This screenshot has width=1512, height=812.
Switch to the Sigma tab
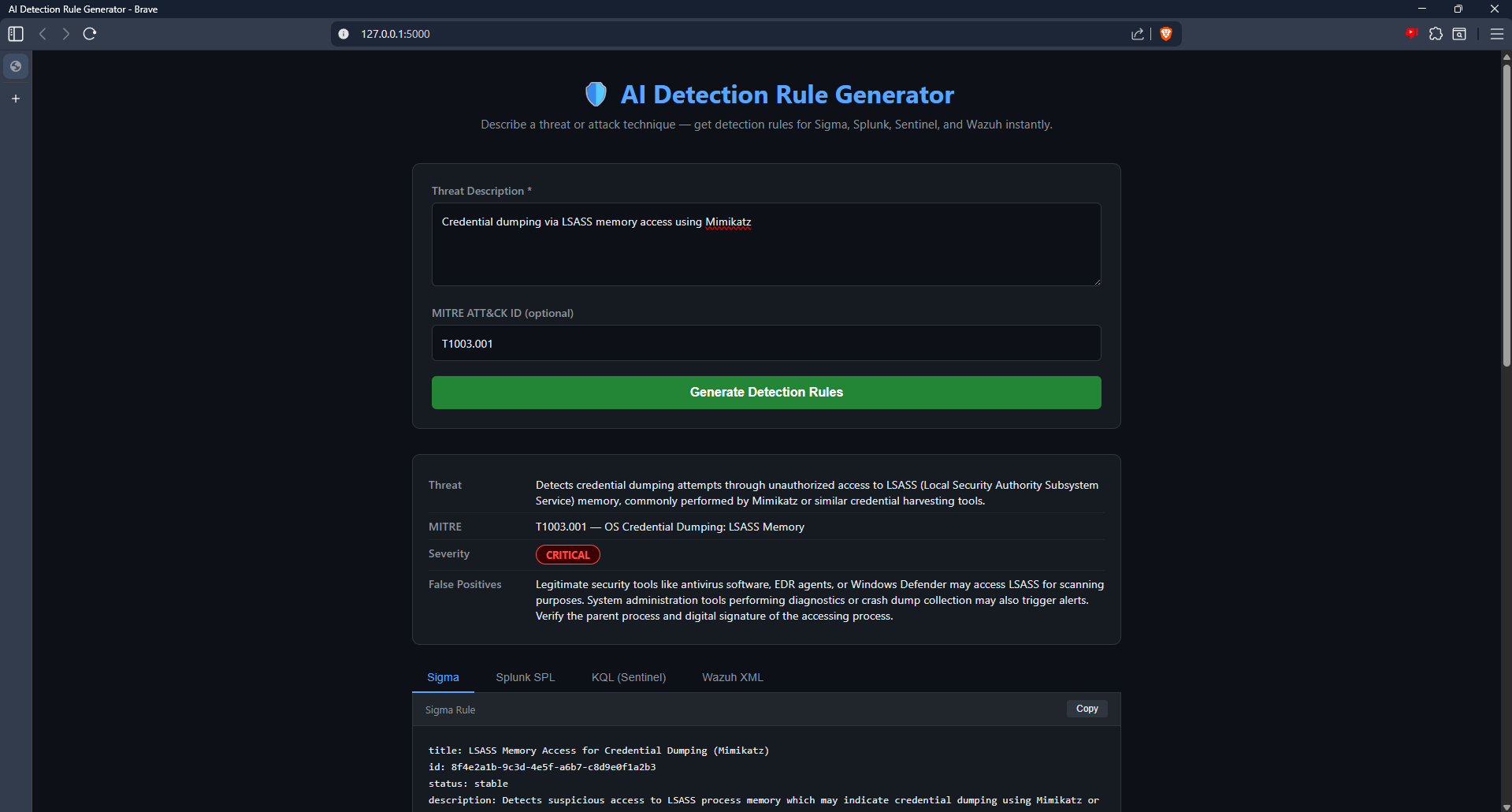click(x=443, y=677)
